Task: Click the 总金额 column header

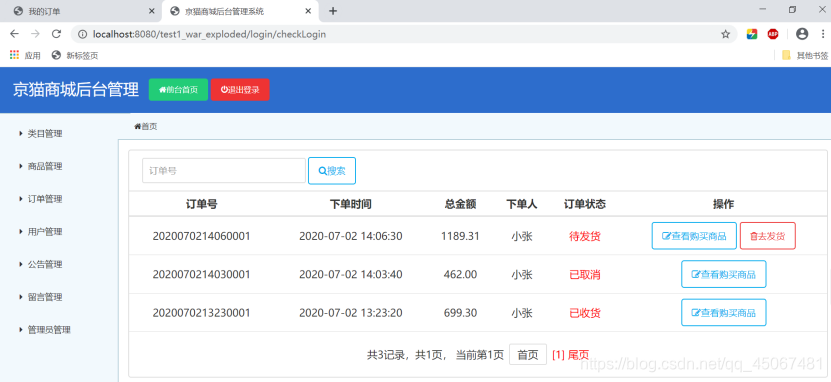Action: (x=460, y=204)
